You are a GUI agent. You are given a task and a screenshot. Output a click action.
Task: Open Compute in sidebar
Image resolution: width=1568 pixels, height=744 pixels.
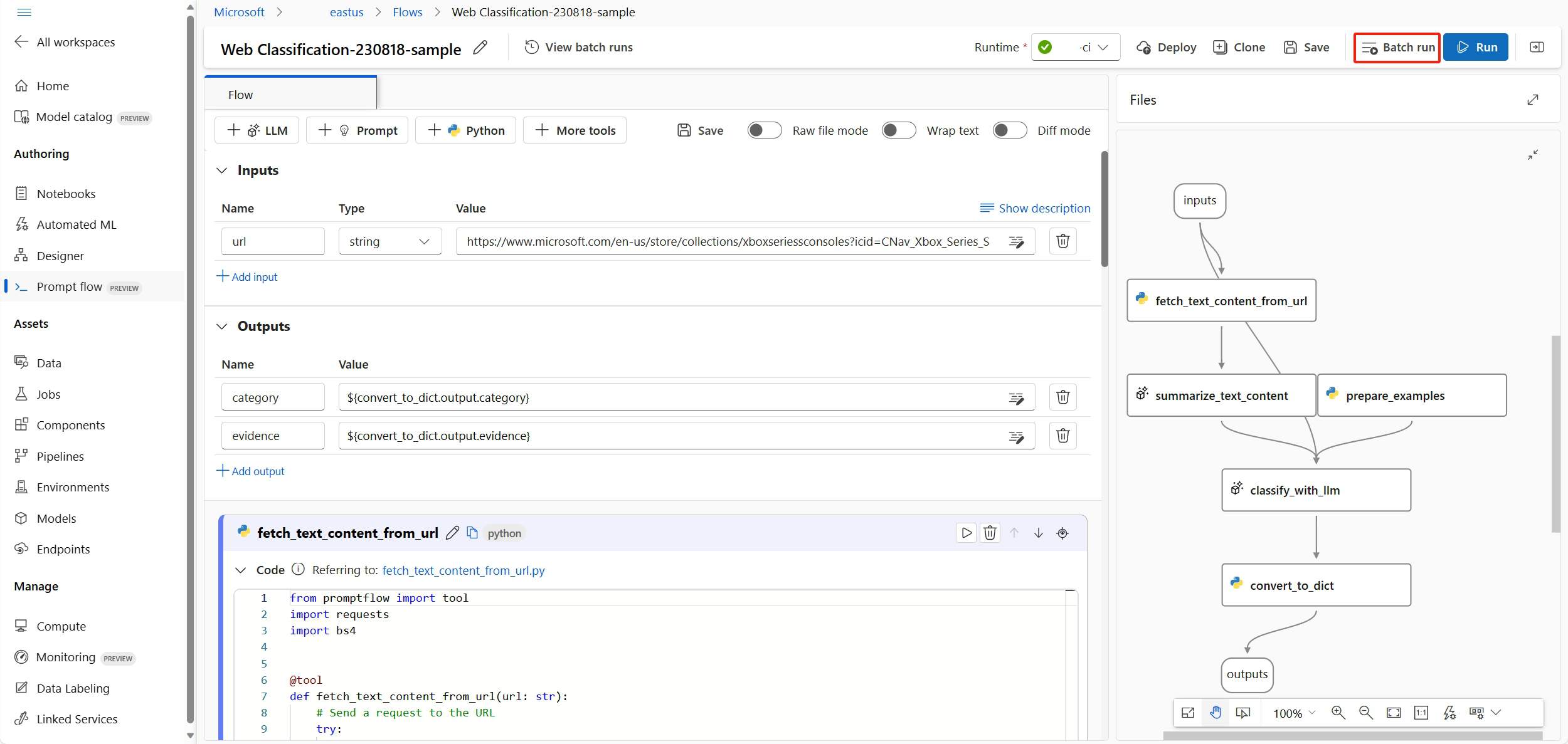[61, 626]
